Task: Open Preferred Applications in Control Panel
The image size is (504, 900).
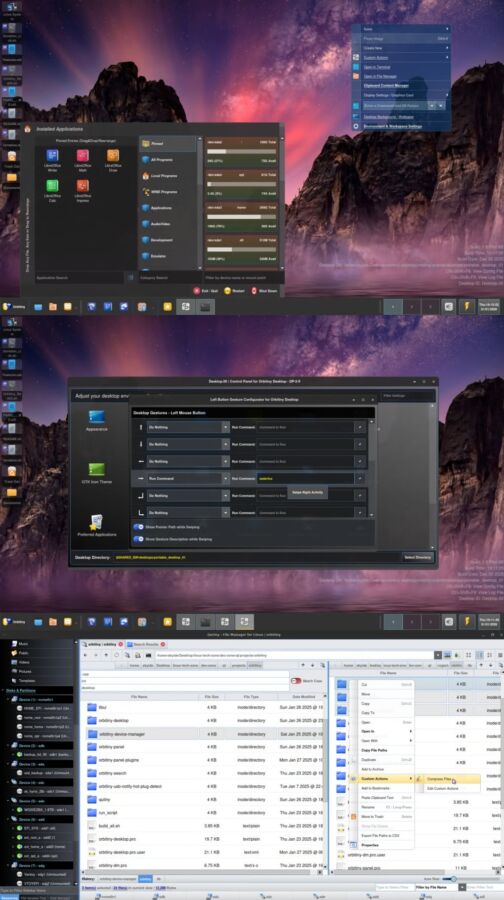Action: [x=96, y=525]
